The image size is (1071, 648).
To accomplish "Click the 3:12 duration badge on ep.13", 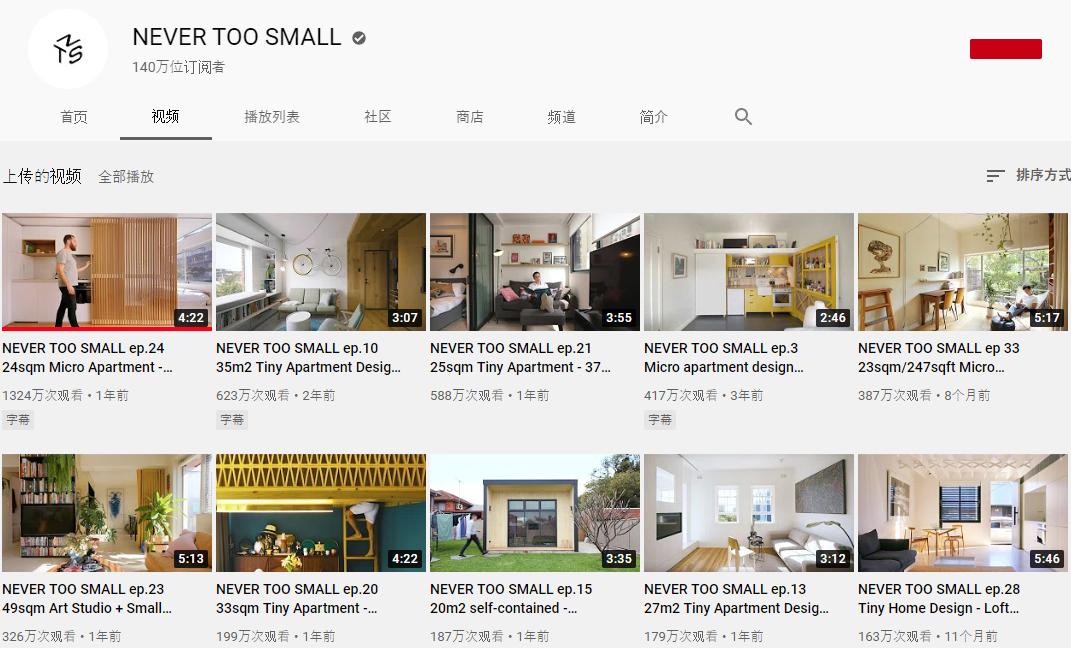I will (833, 559).
